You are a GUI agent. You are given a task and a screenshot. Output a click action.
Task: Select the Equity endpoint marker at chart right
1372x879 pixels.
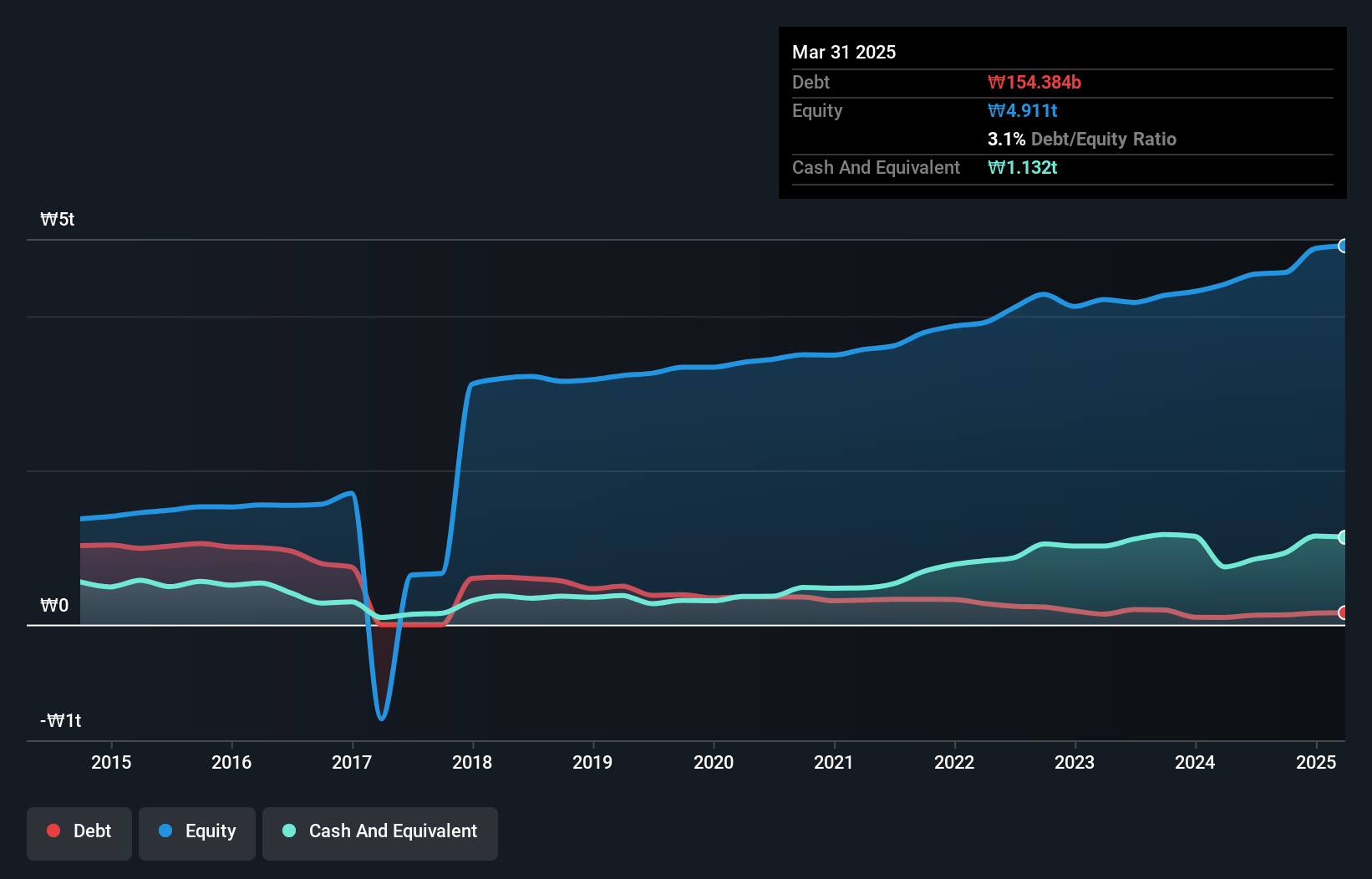tap(1344, 246)
